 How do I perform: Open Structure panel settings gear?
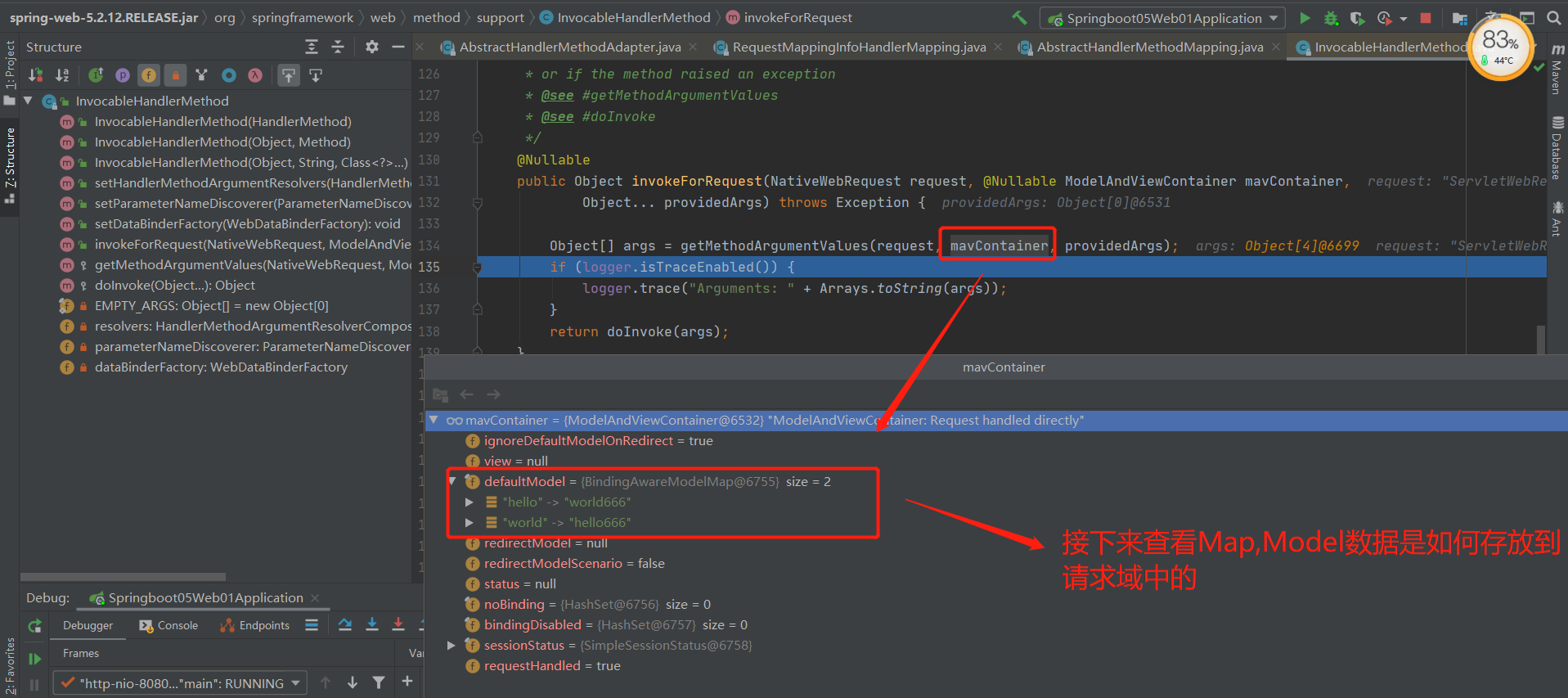point(372,47)
